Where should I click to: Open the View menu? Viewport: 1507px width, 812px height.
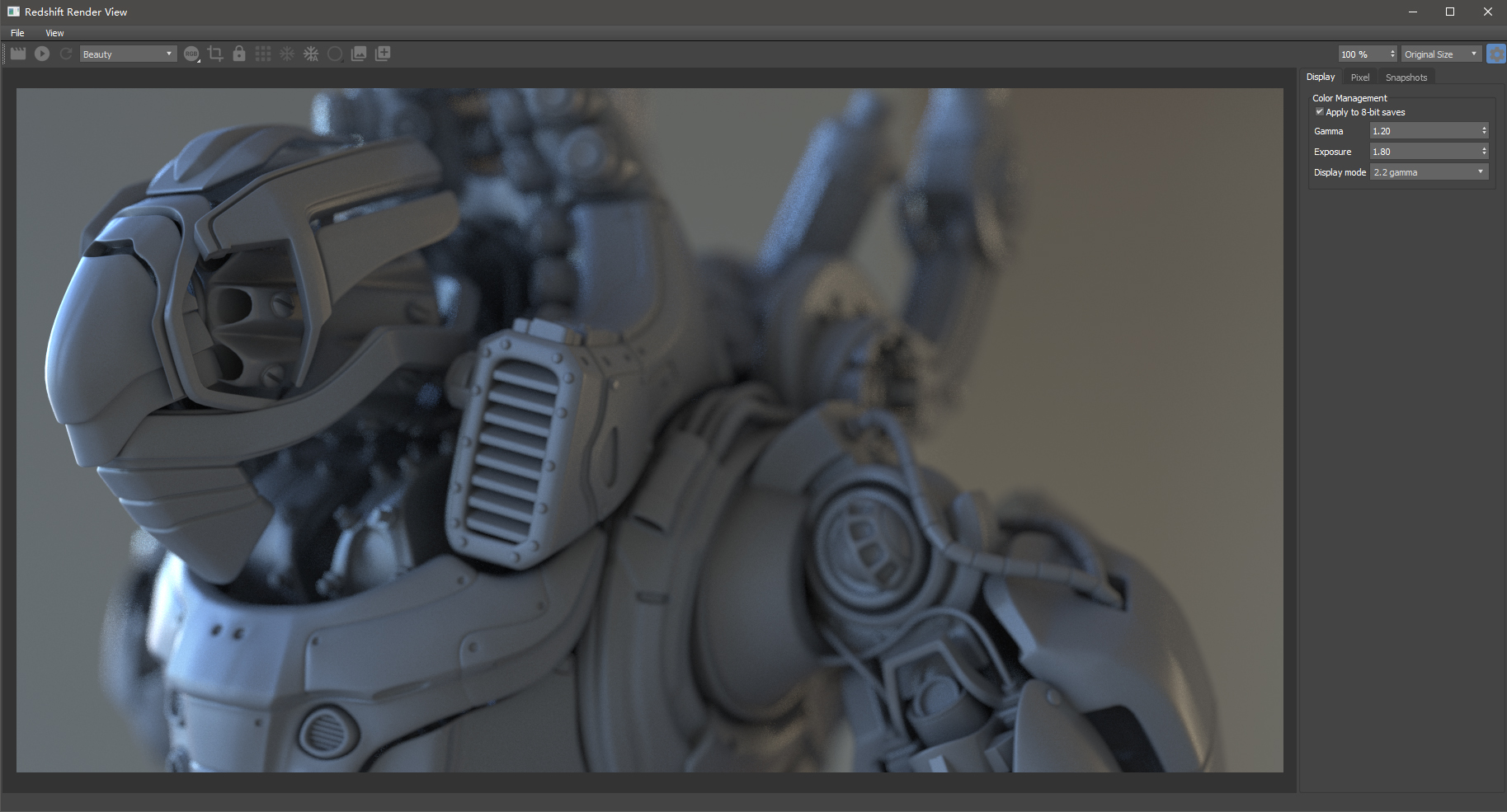pos(54,33)
